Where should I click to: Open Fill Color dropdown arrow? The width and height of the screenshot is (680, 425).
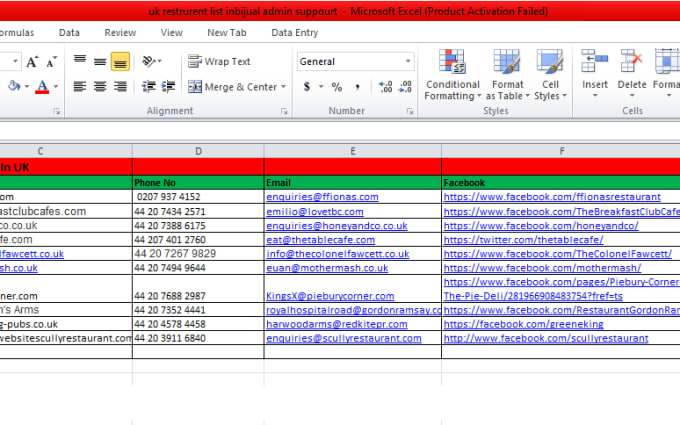coord(26,87)
